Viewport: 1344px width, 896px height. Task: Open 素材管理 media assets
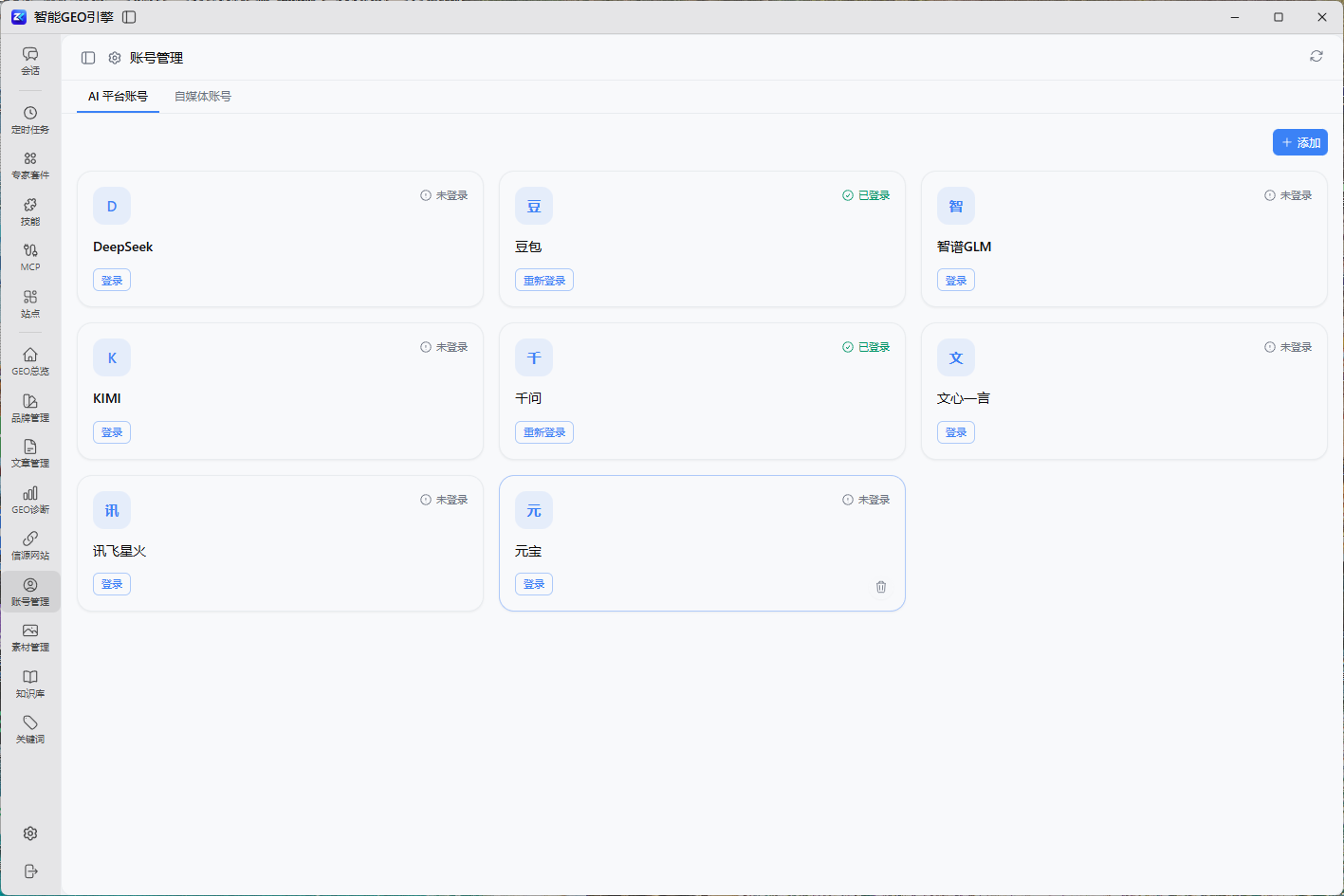(30, 637)
